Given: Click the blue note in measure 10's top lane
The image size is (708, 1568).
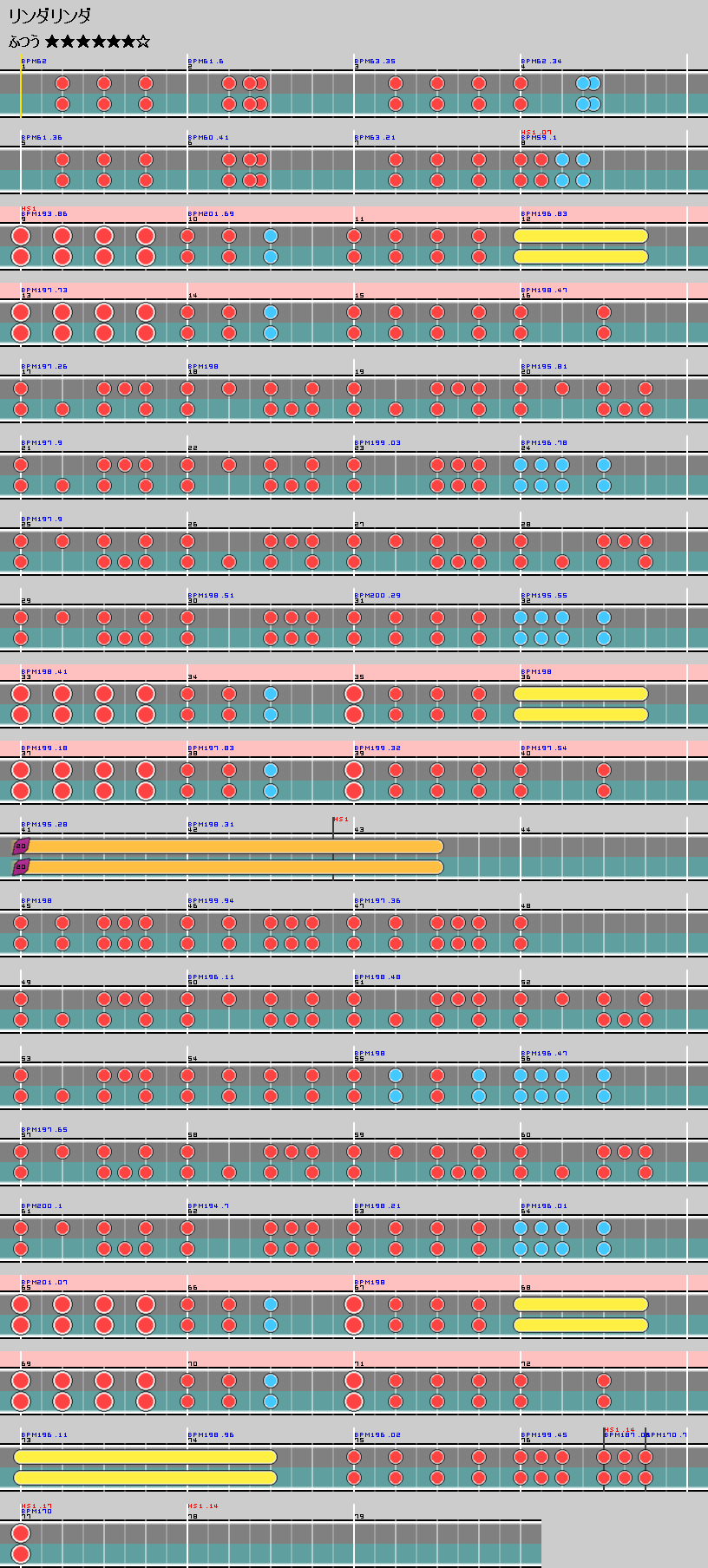Looking at the screenshot, I should tap(271, 236).
